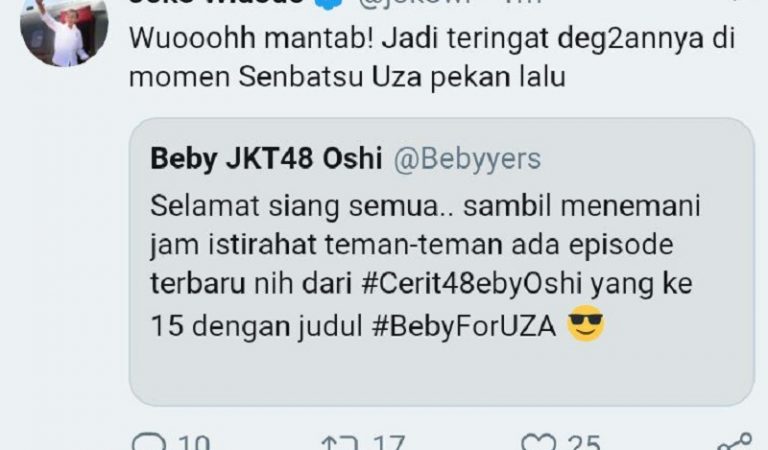Open the tweet timestamp next to handle
The height and width of the screenshot is (450, 768).
click(522, 2)
